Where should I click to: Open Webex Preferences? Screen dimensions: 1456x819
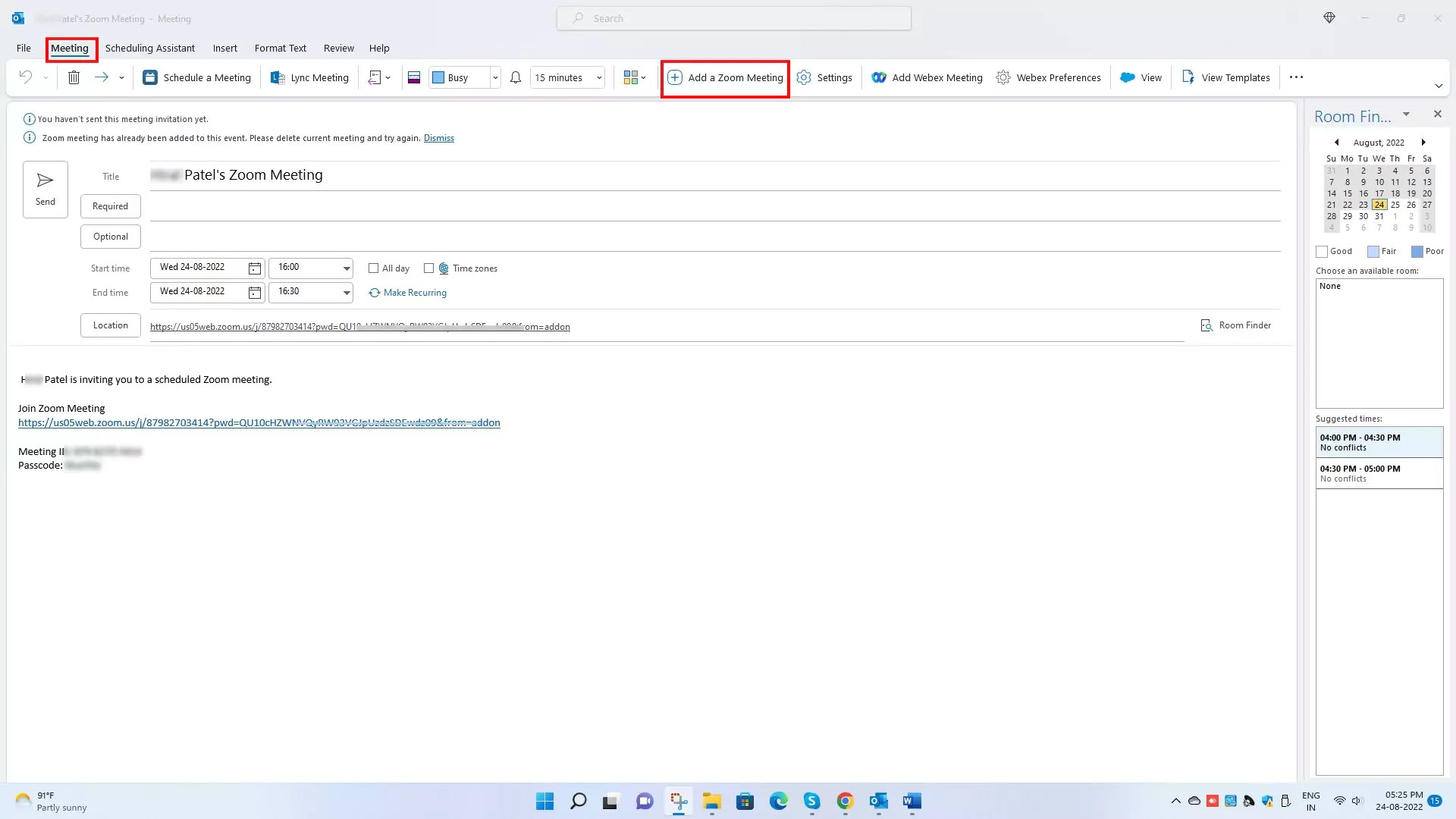[x=1048, y=77]
